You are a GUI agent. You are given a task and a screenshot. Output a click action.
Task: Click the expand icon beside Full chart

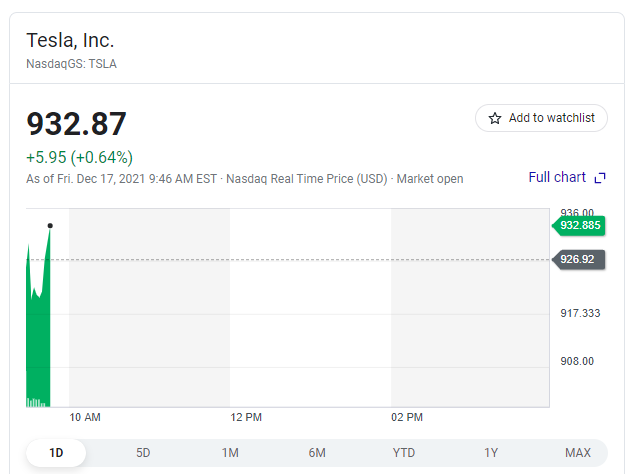pos(600,178)
